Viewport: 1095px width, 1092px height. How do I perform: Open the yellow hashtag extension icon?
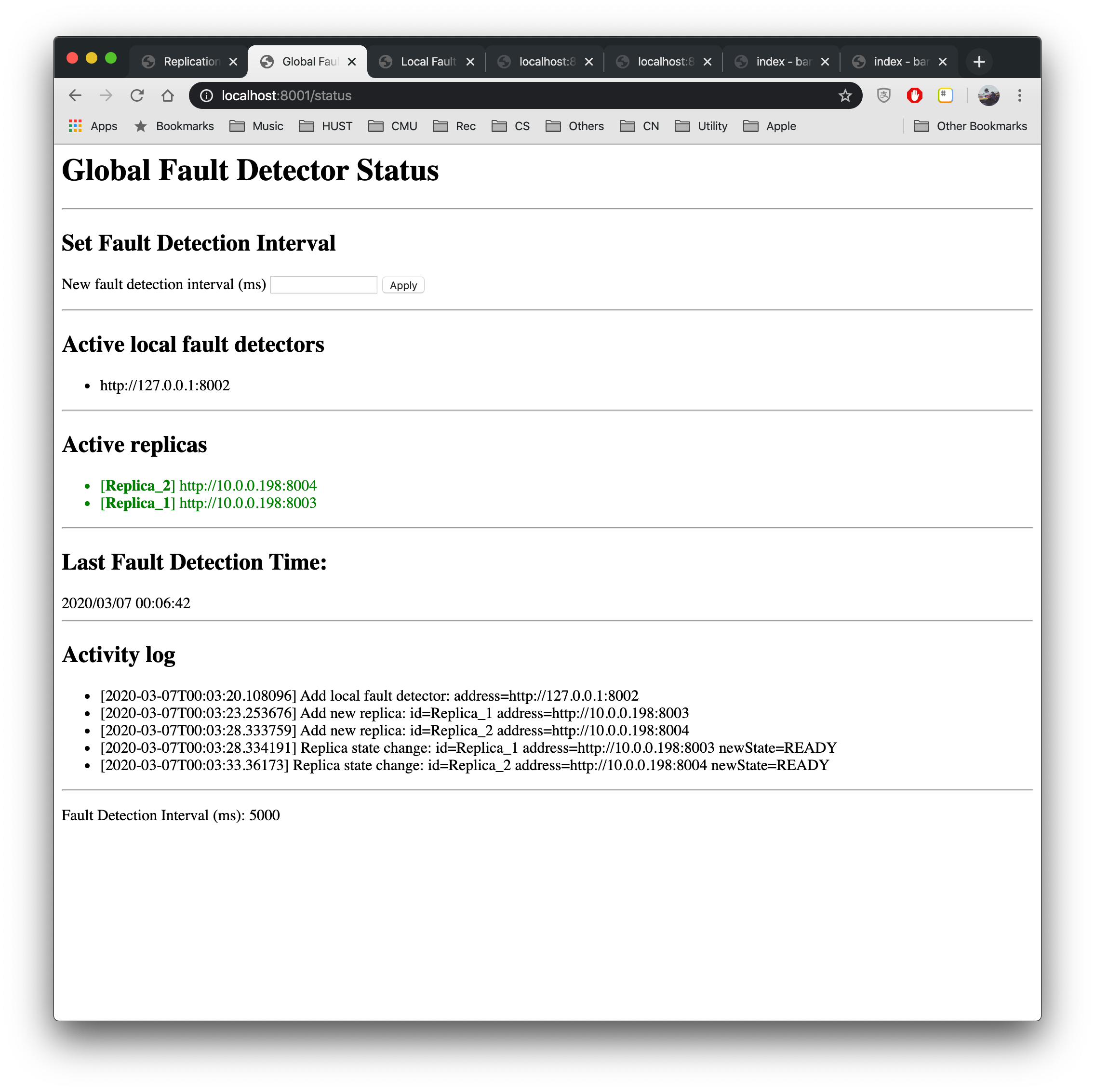[946, 95]
